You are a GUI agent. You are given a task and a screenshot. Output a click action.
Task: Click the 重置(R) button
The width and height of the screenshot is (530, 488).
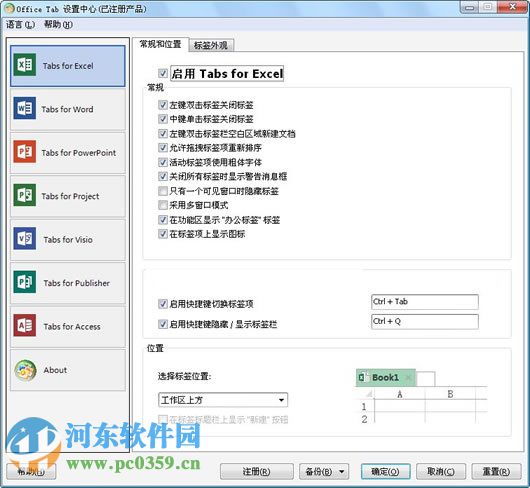pyautogui.click(x=496, y=471)
